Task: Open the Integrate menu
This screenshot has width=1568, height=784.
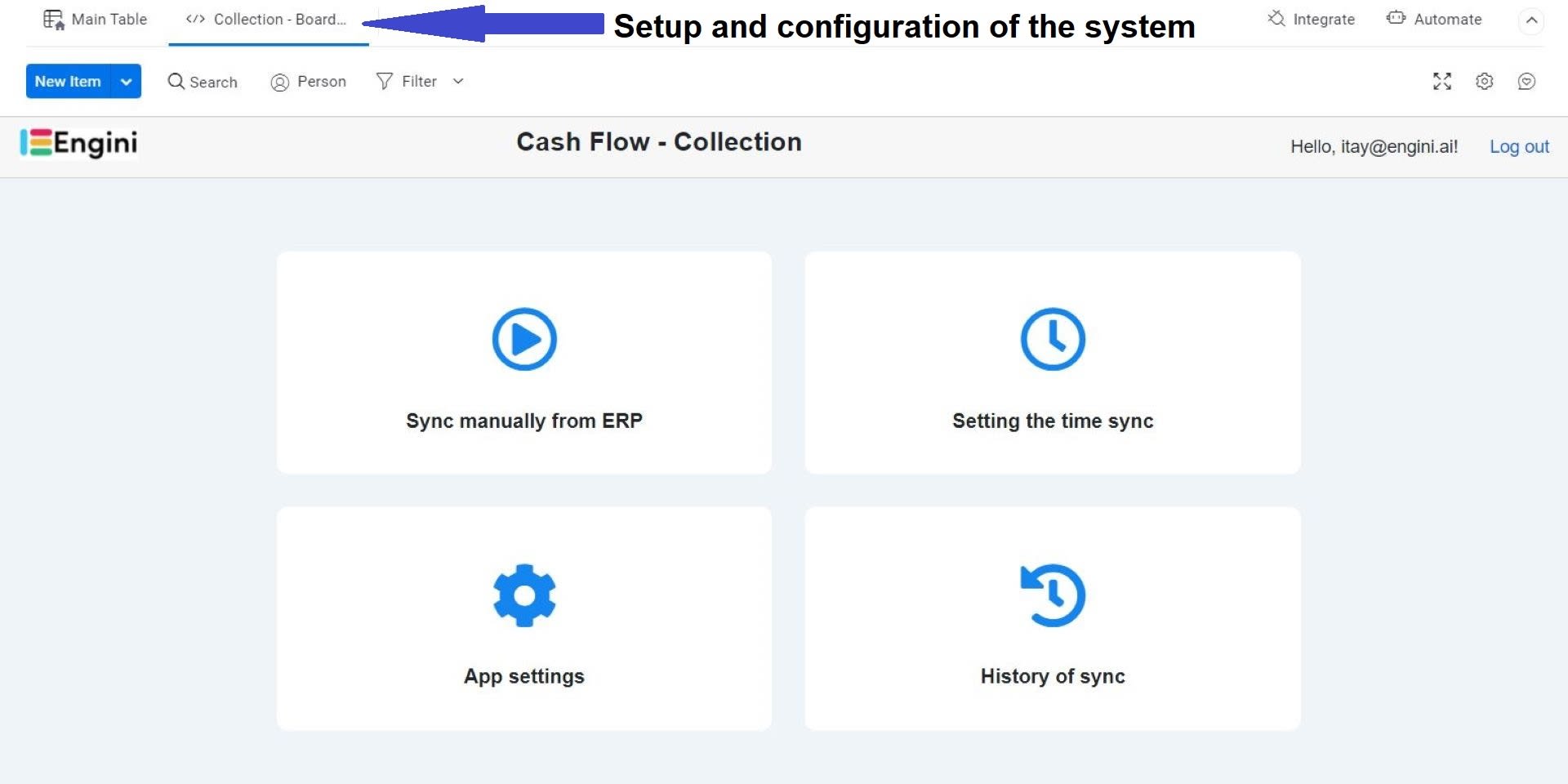Action: pos(1312,19)
